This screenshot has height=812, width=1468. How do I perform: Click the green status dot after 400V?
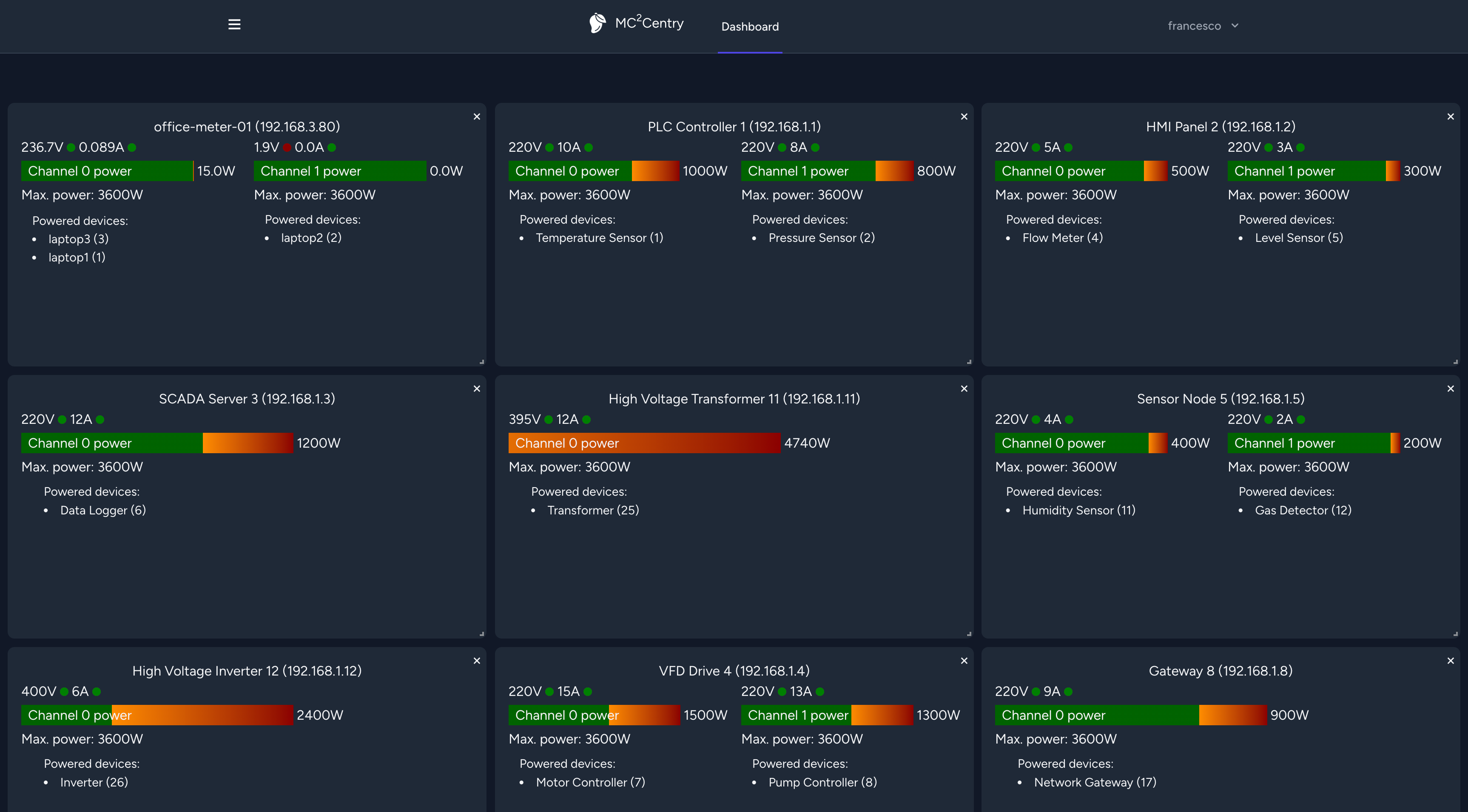(x=64, y=692)
